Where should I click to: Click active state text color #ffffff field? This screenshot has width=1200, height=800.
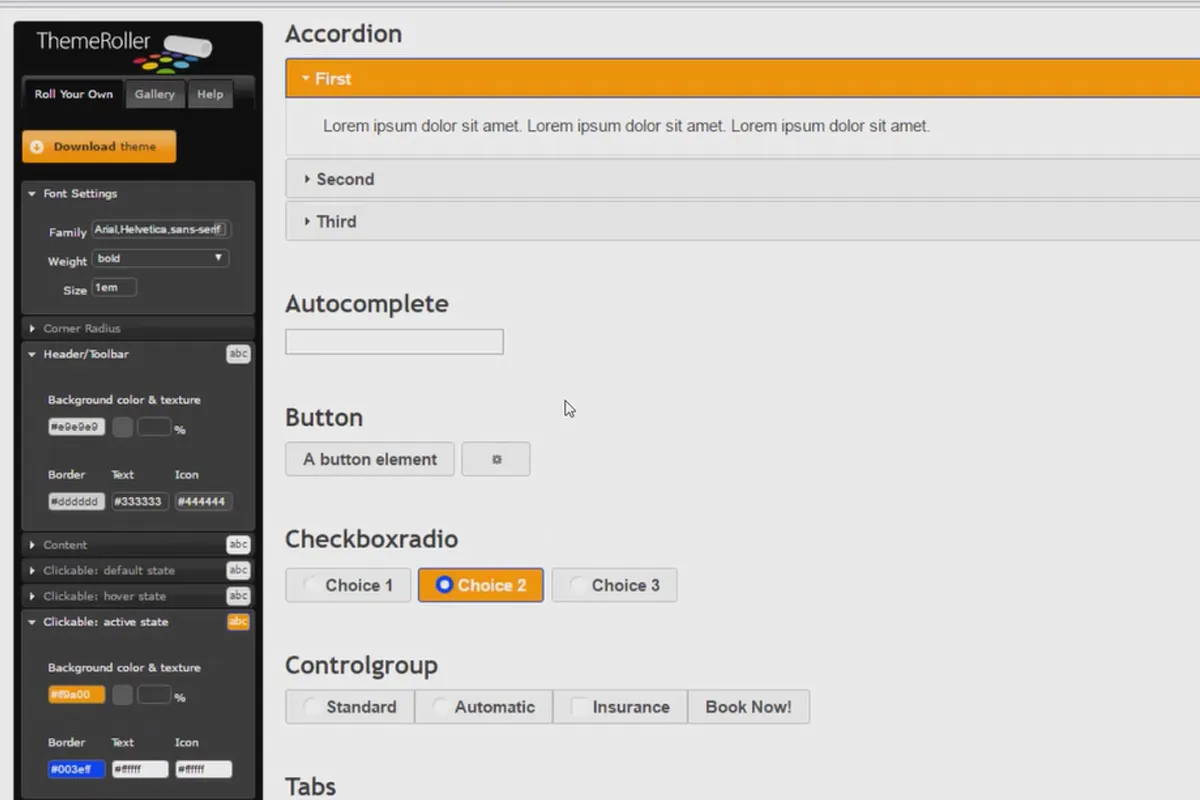139,770
